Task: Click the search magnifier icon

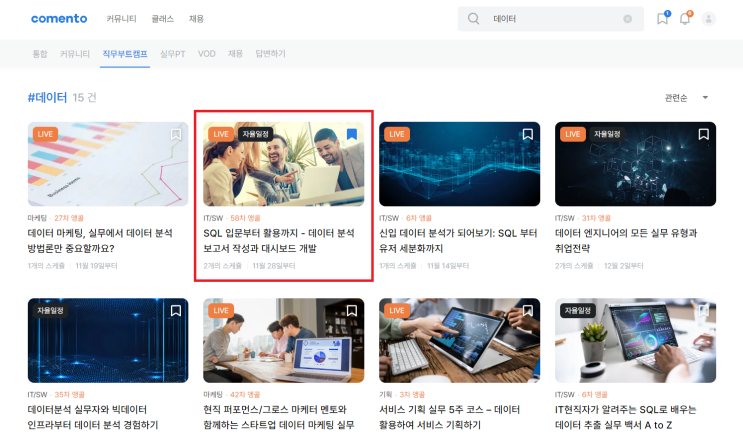Action: point(473,19)
